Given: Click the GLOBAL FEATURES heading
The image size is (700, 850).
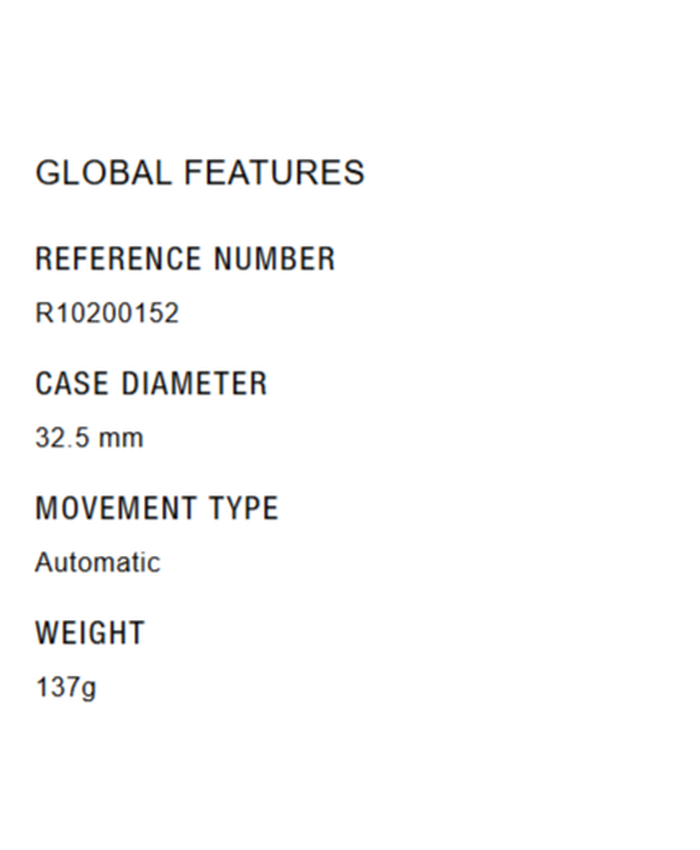Looking at the screenshot, I should (200, 173).
